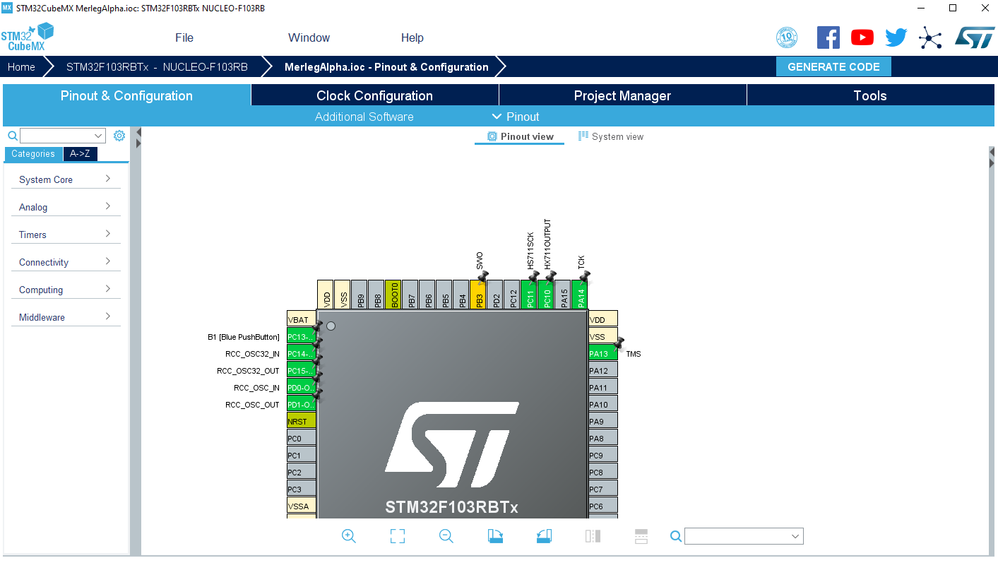Open the pin search combo box in the bottom toolbar

[x=743, y=536]
